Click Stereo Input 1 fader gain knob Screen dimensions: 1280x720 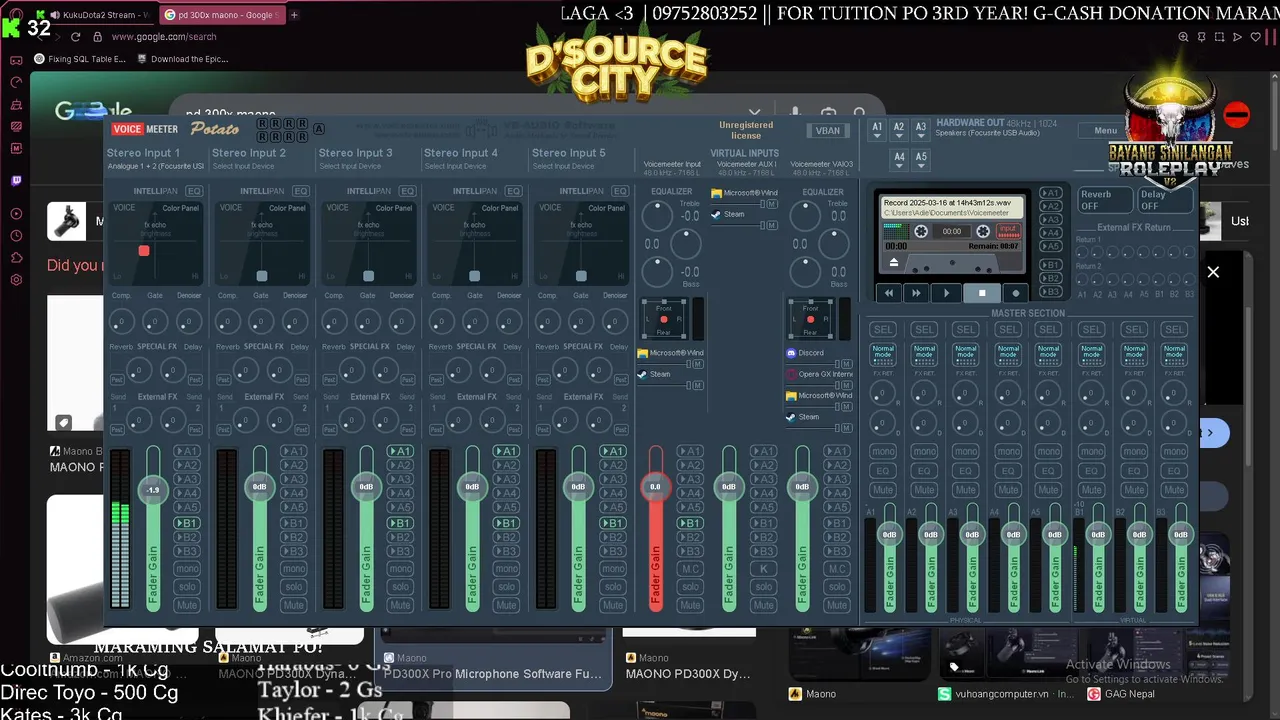point(153,490)
